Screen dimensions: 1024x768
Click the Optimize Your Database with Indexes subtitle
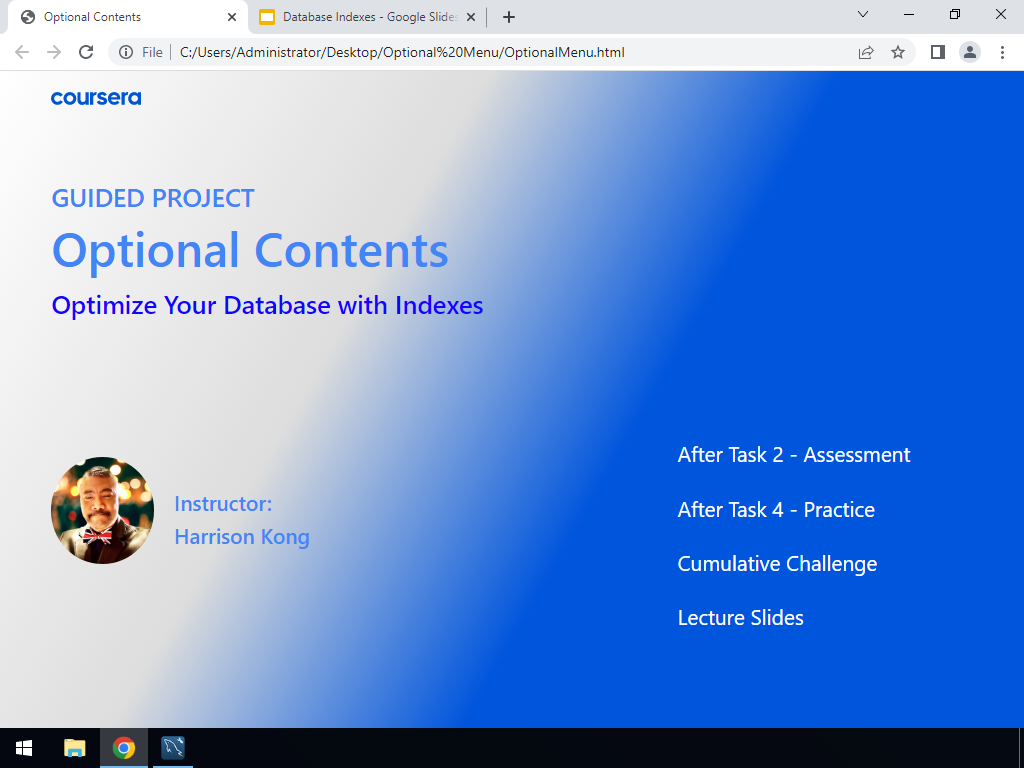pyautogui.click(x=267, y=306)
